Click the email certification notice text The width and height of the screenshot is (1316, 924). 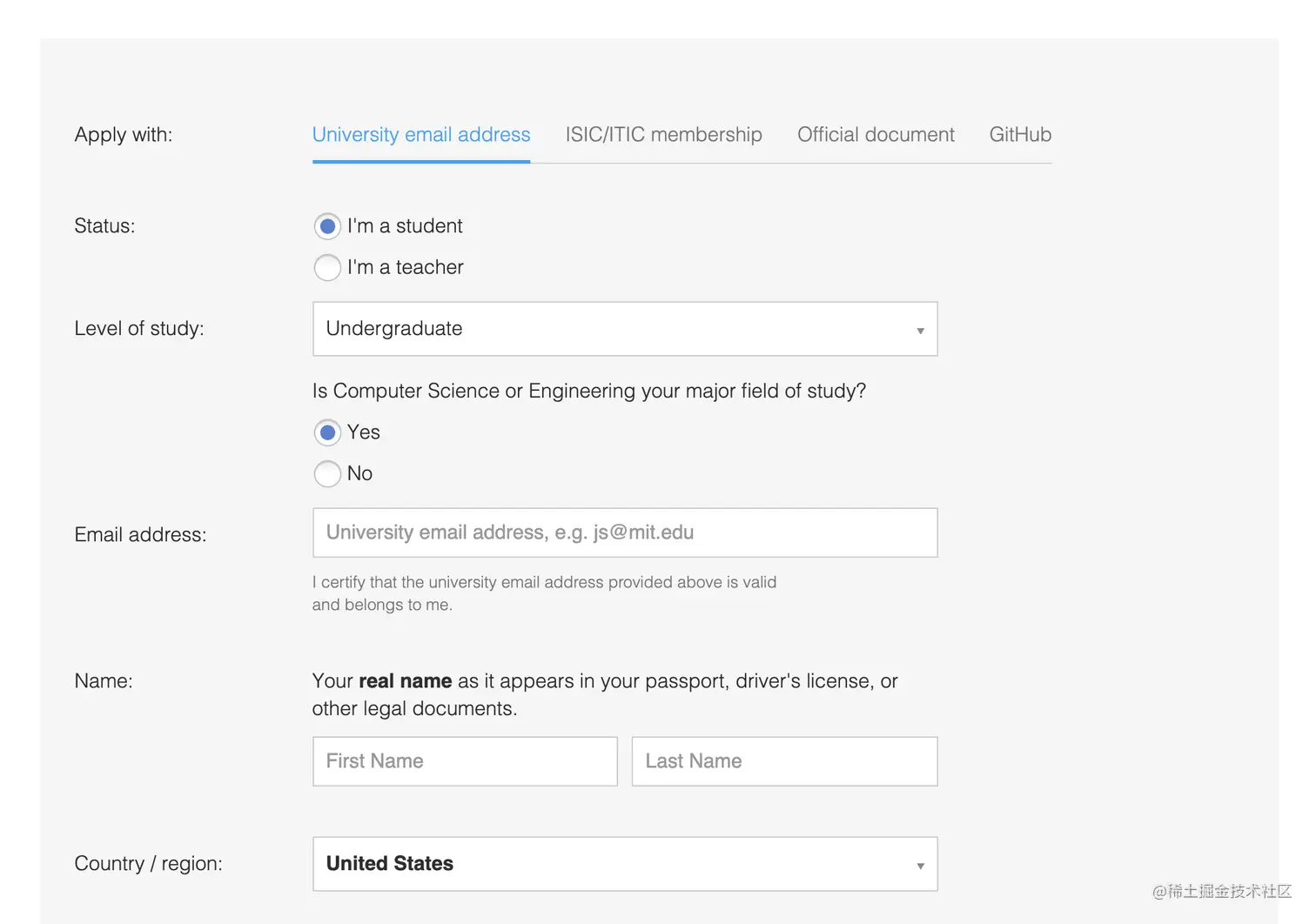(544, 593)
